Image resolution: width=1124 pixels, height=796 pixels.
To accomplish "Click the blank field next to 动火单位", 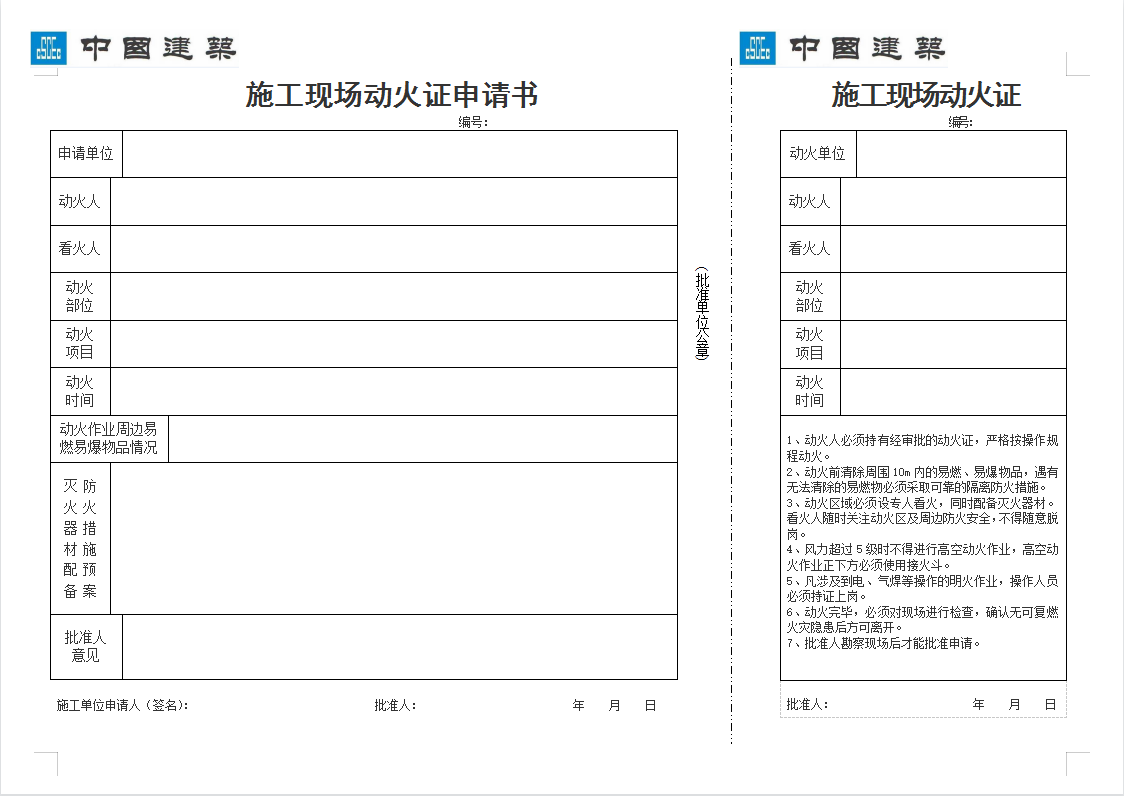I will [x=961, y=153].
